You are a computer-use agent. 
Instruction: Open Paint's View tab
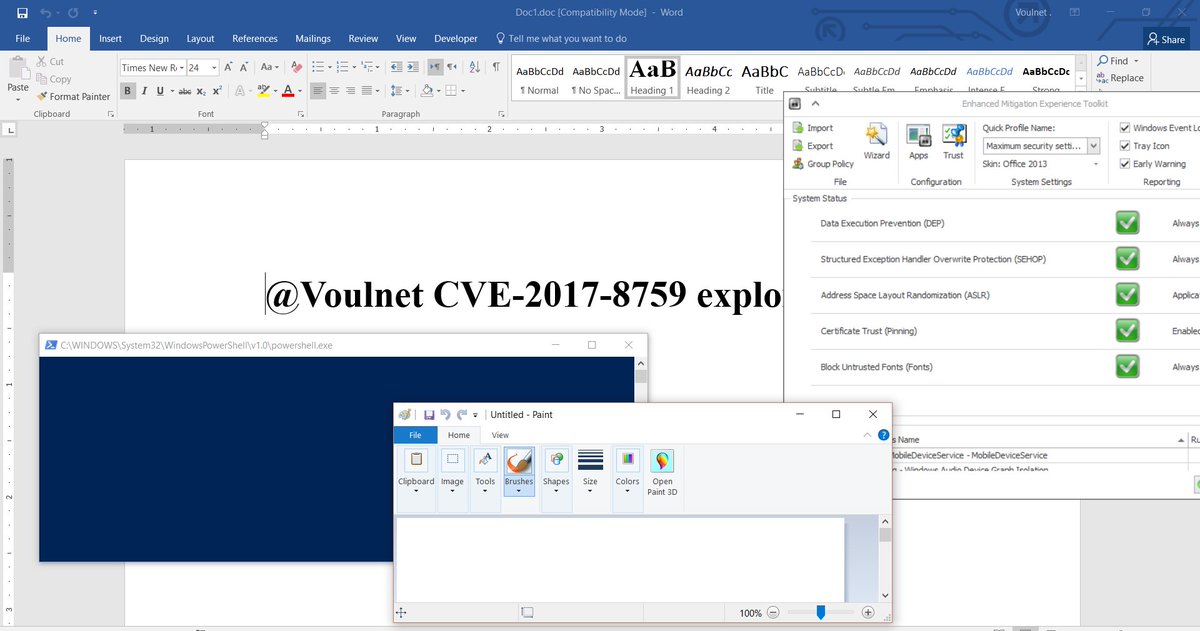click(x=500, y=434)
